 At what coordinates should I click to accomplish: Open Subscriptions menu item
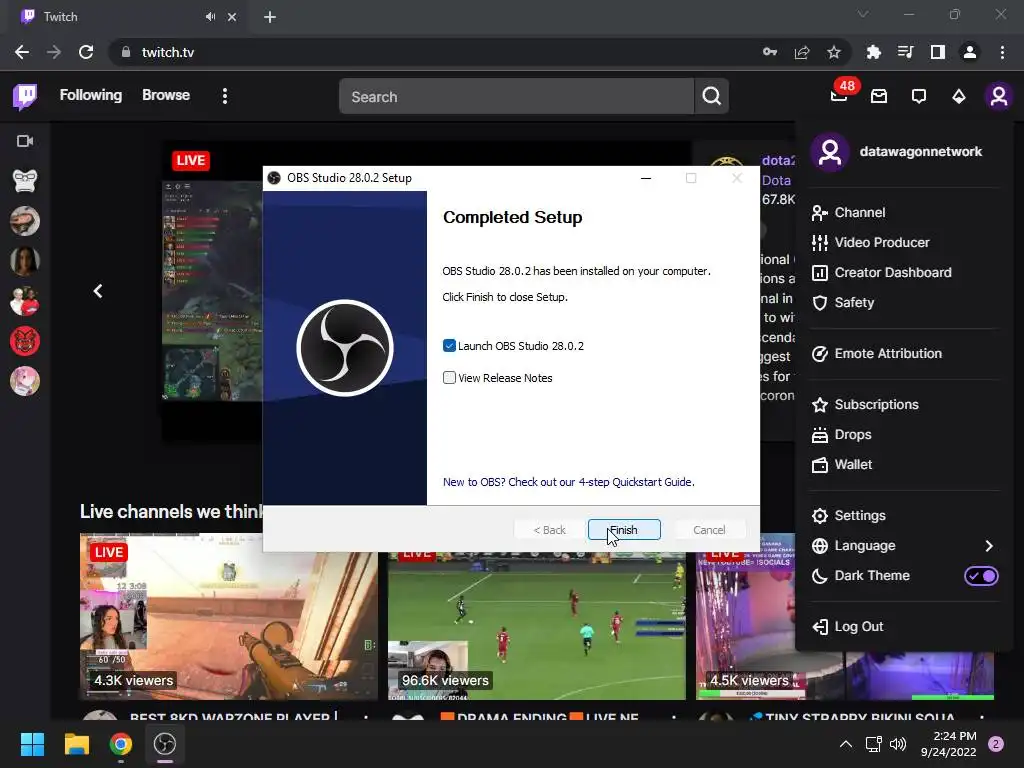pos(904,404)
